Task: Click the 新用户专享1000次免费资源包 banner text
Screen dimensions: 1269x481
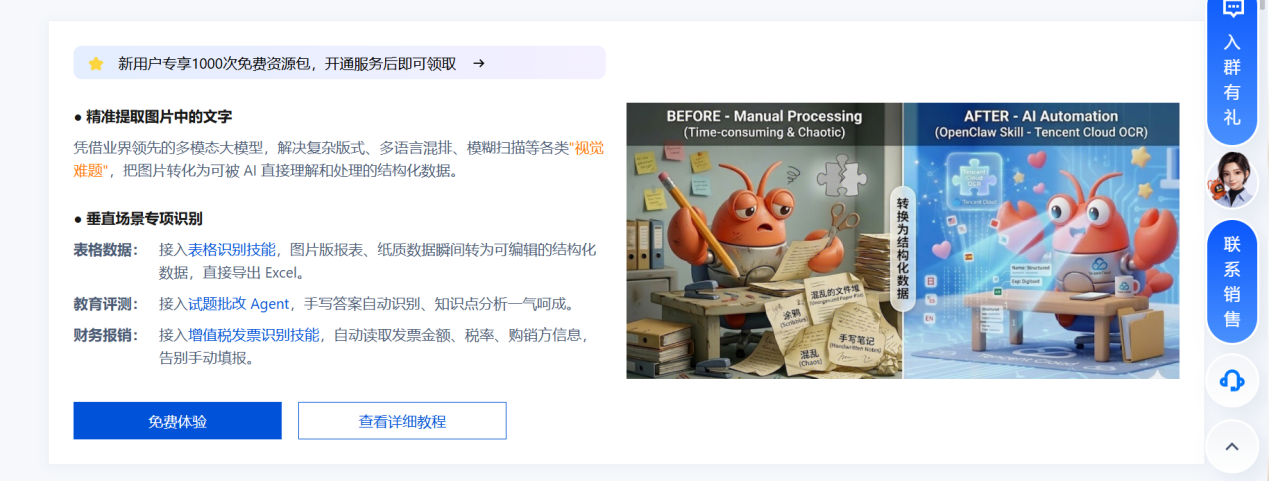Action: (287, 63)
